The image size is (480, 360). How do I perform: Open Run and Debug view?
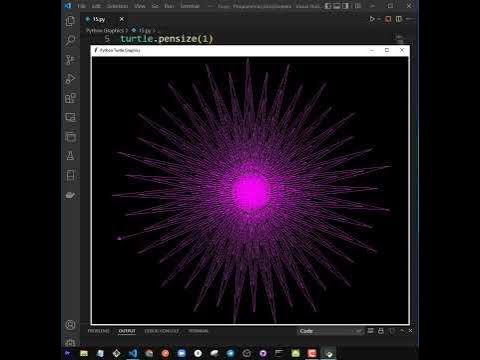70,79
